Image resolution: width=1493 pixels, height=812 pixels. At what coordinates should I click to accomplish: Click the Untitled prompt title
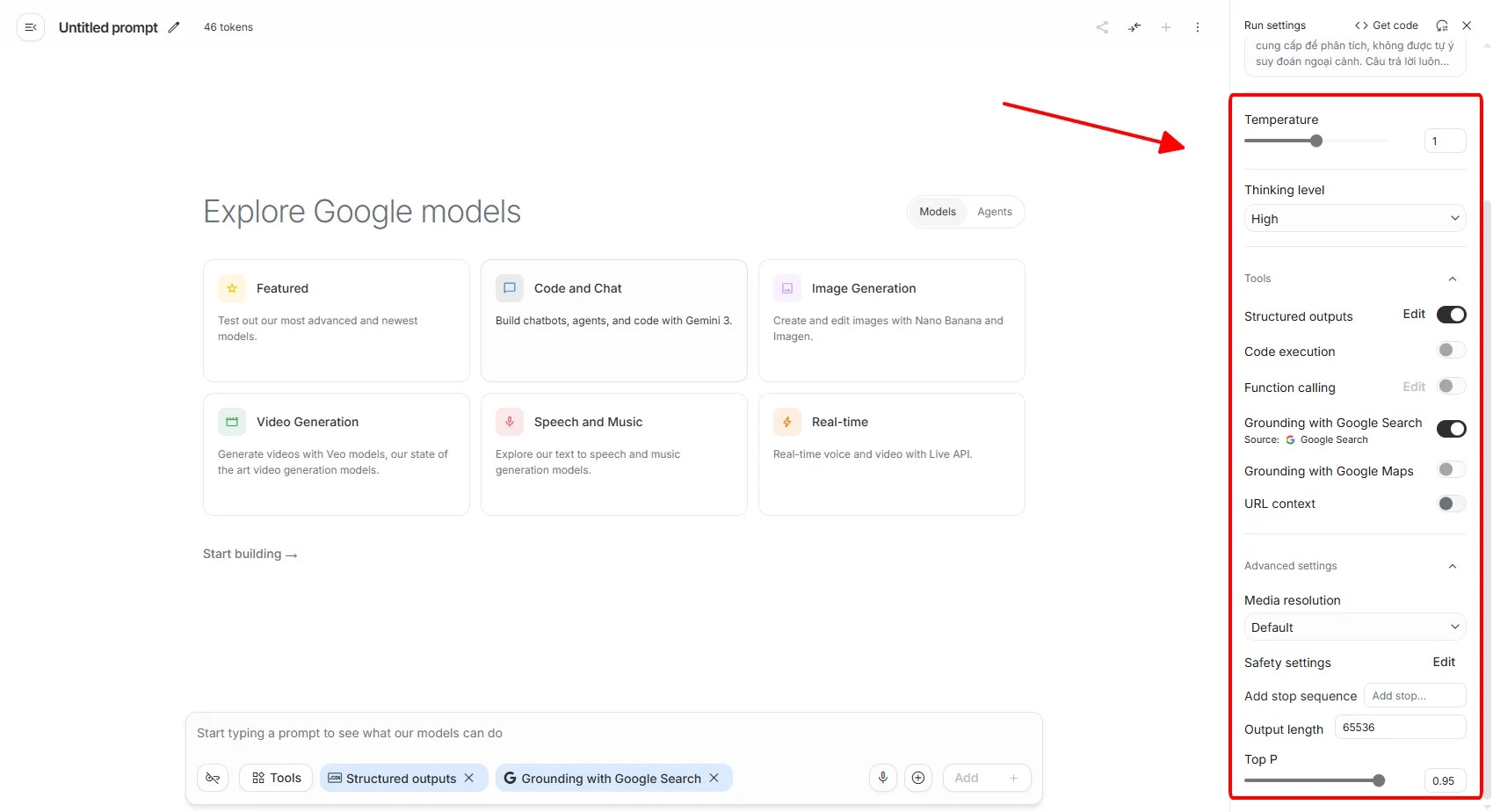click(108, 27)
